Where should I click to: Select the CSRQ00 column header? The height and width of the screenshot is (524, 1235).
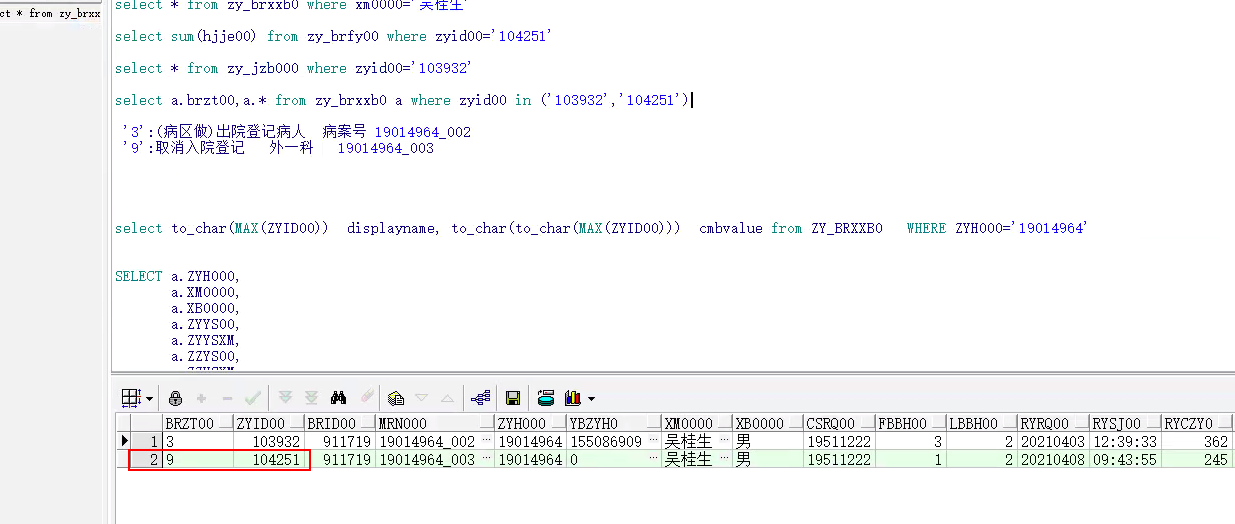tap(839, 424)
